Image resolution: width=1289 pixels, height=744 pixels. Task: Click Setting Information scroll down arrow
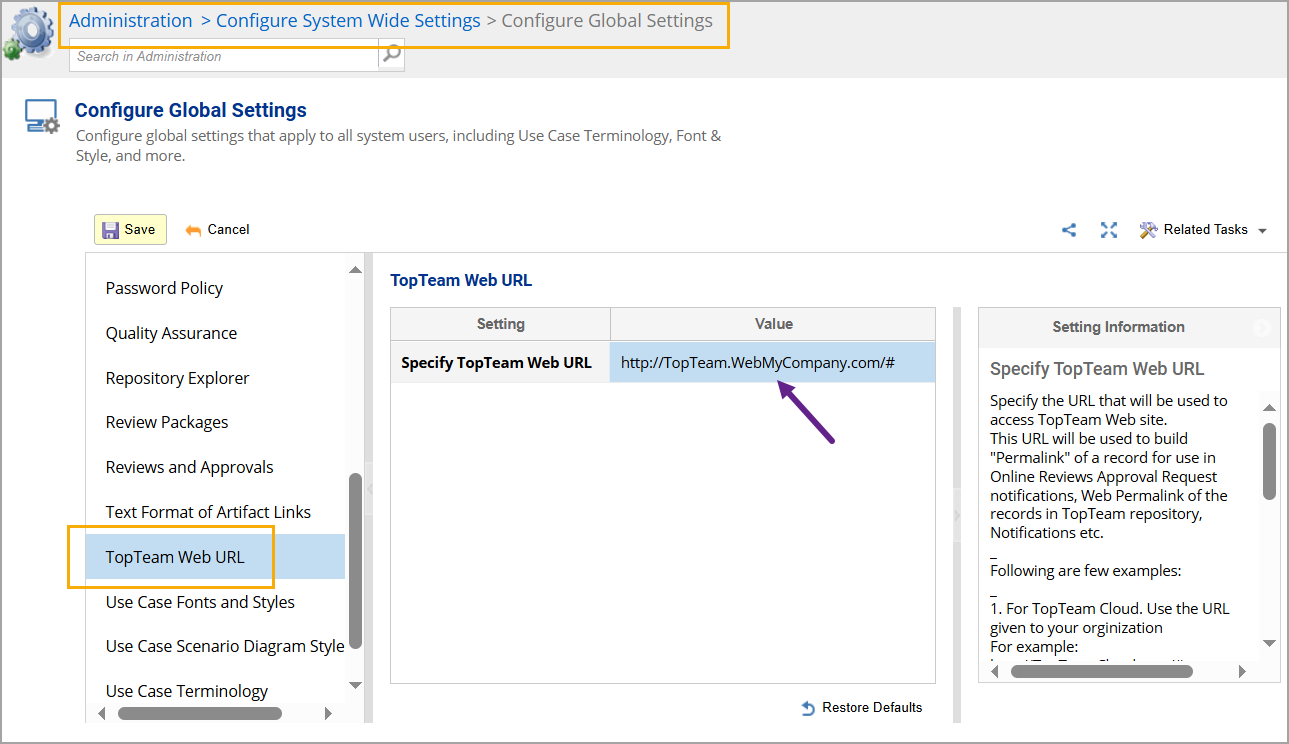pos(1270,643)
